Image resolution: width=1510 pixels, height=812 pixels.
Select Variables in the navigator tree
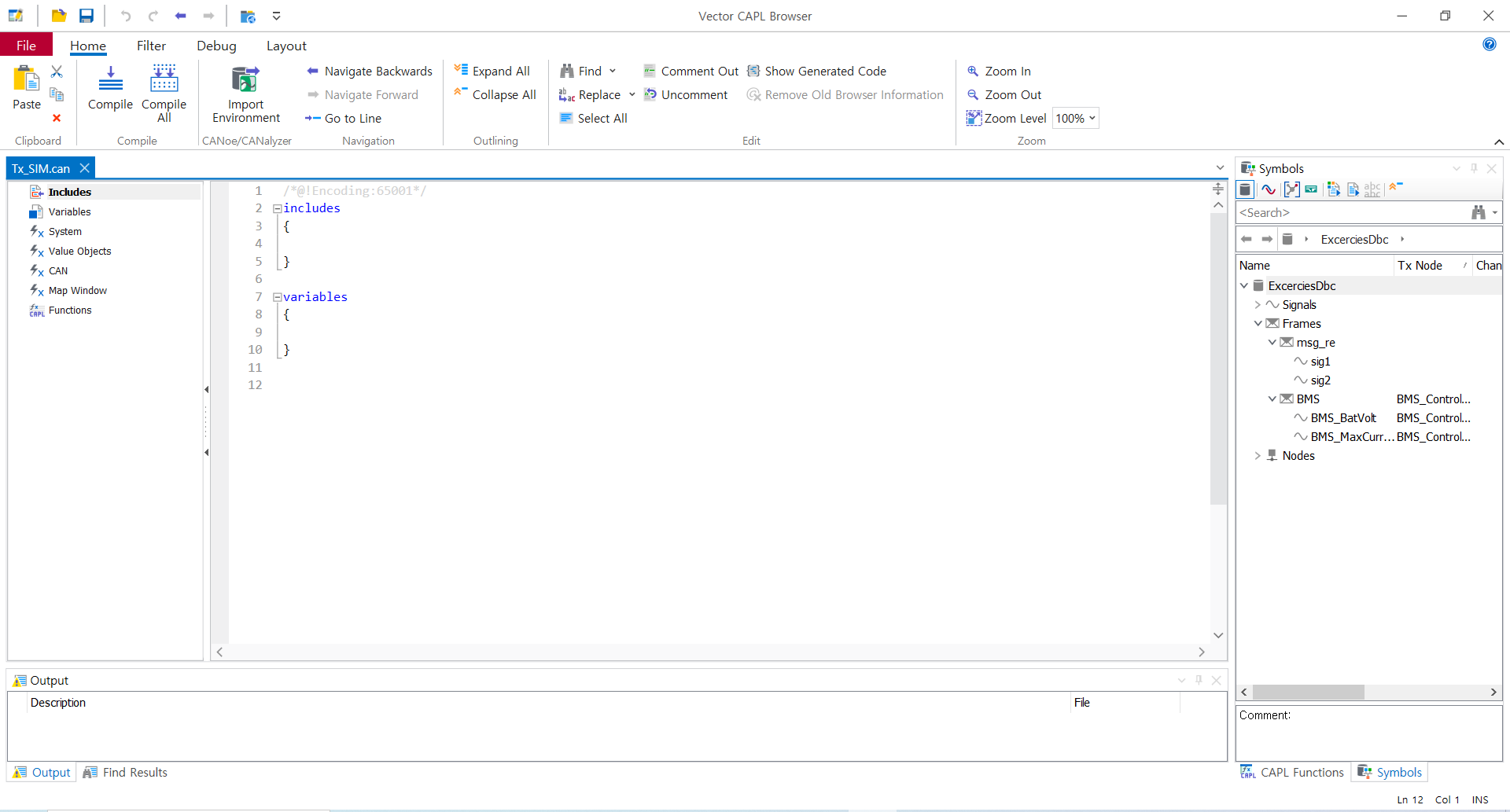point(69,211)
